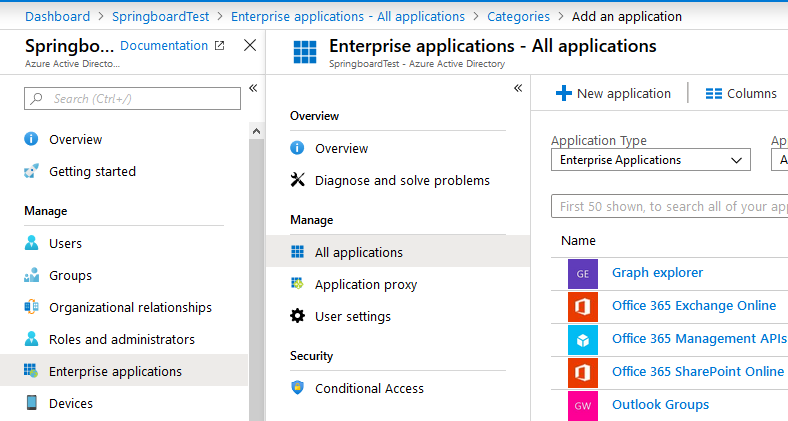This screenshot has height=421, width=788.
Task: Click the Office 365 Exchange Online logo
Action: point(583,306)
